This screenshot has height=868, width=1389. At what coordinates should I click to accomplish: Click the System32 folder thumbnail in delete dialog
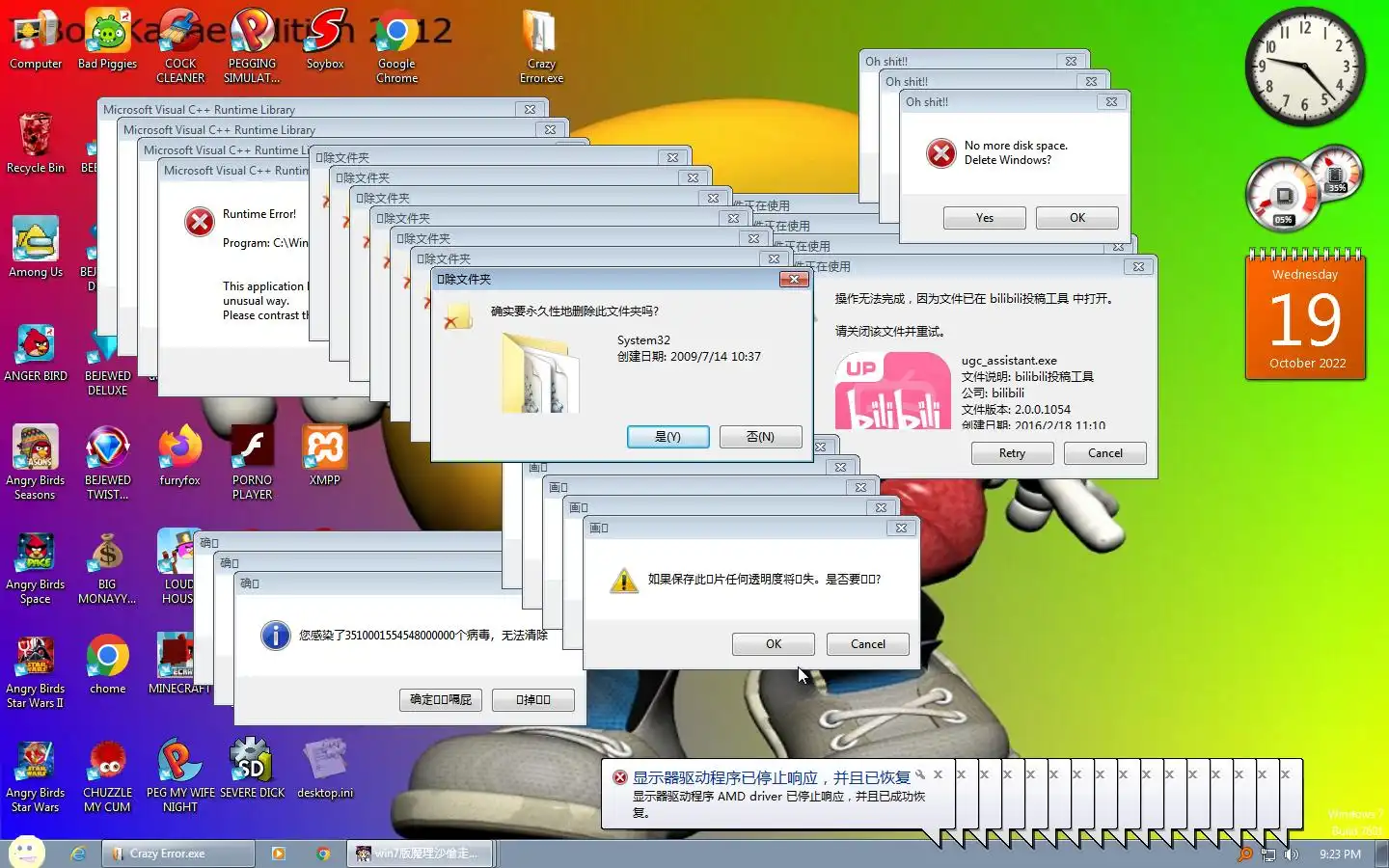pos(540,372)
